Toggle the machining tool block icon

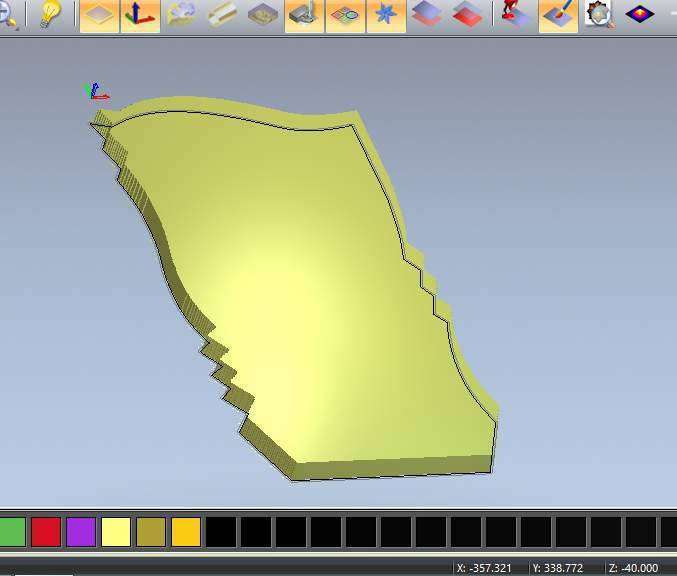click(304, 15)
